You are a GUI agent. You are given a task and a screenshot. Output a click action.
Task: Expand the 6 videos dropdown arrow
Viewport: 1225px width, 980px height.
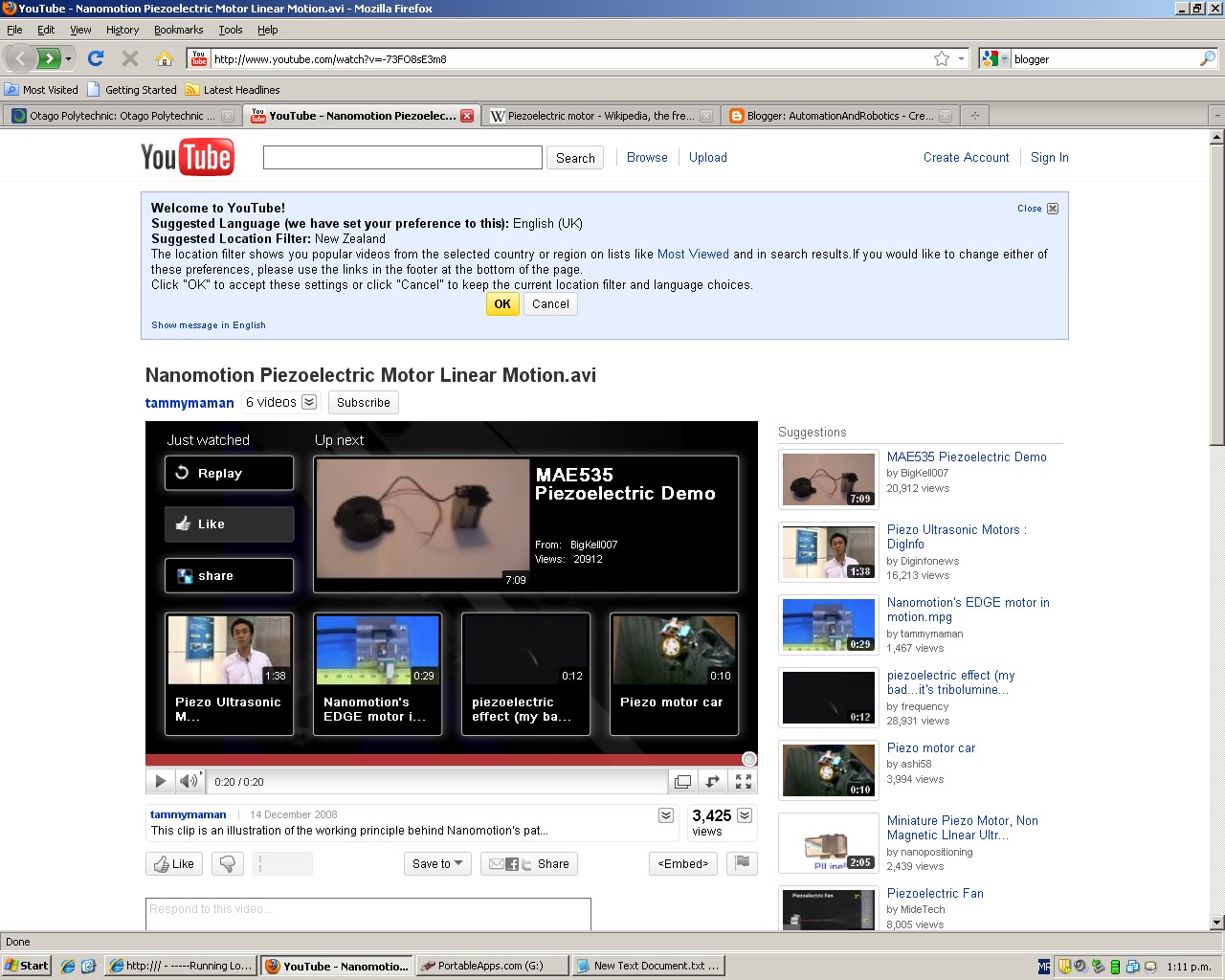click(309, 402)
